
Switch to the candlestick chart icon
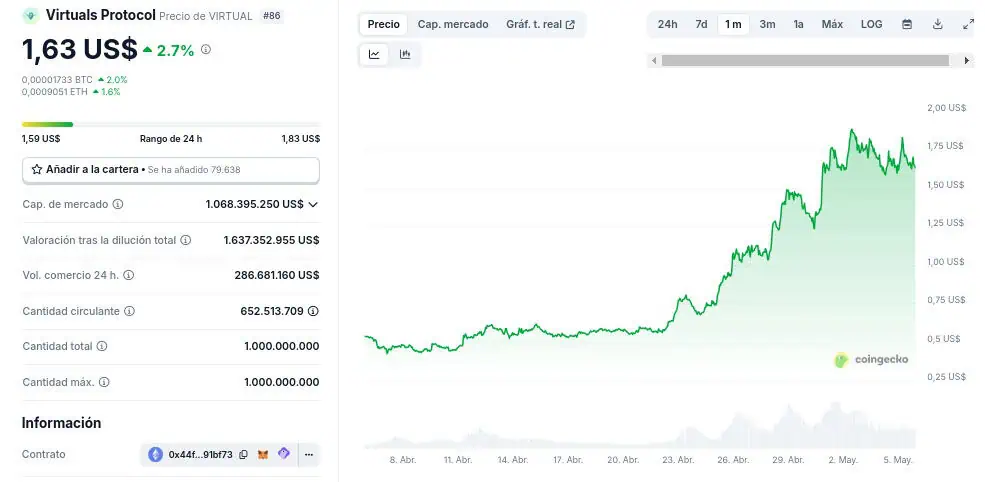tap(405, 55)
